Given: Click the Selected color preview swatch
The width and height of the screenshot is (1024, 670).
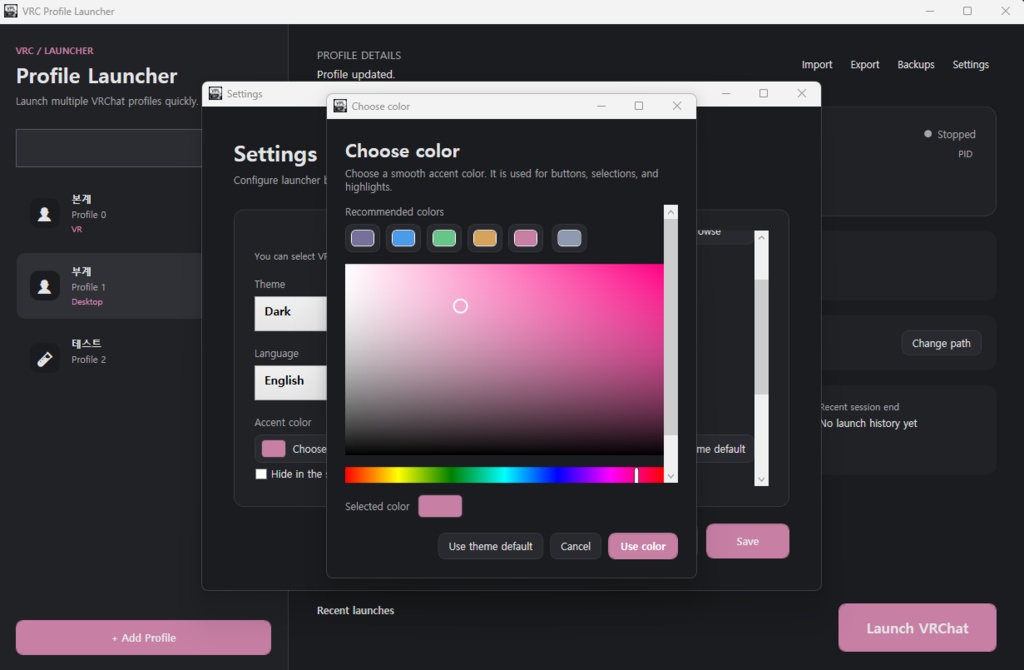Looking at the screenshot, I should [x=440, y=506].
